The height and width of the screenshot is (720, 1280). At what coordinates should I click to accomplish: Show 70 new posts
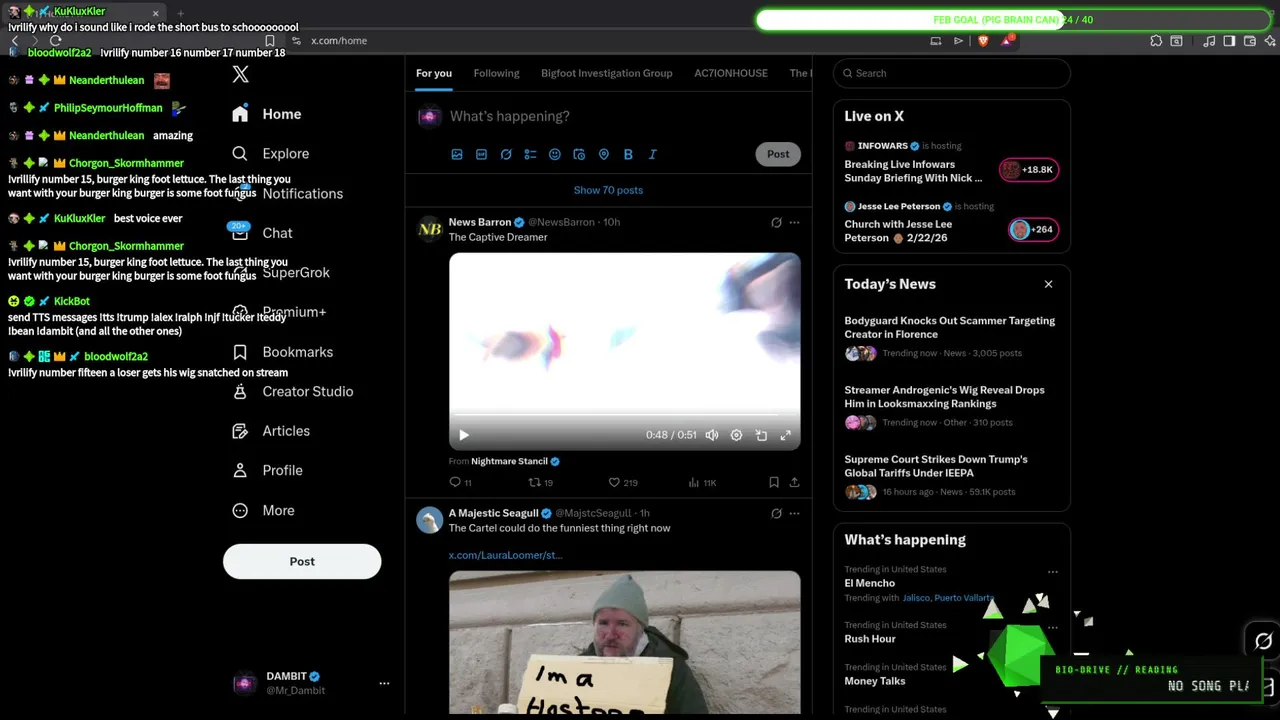(x=608, y=190)
